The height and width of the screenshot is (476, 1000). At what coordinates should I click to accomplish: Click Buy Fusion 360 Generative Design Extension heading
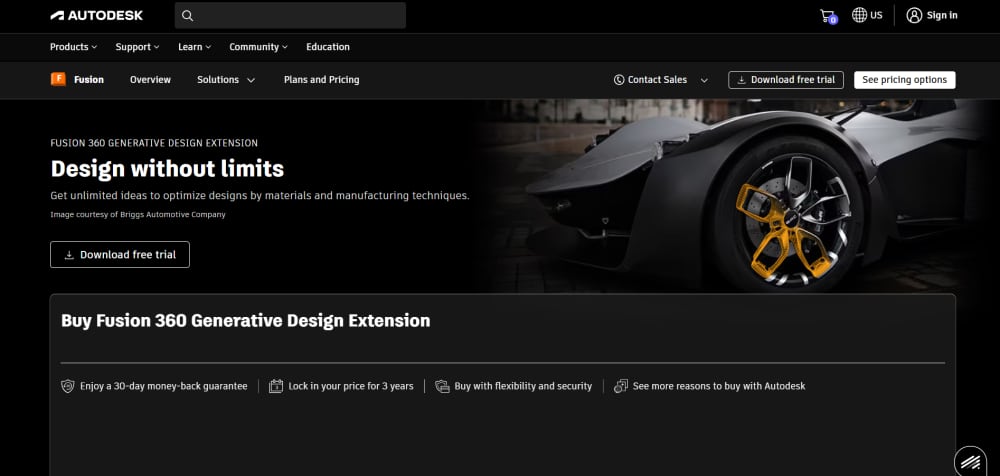coord(246,320)
